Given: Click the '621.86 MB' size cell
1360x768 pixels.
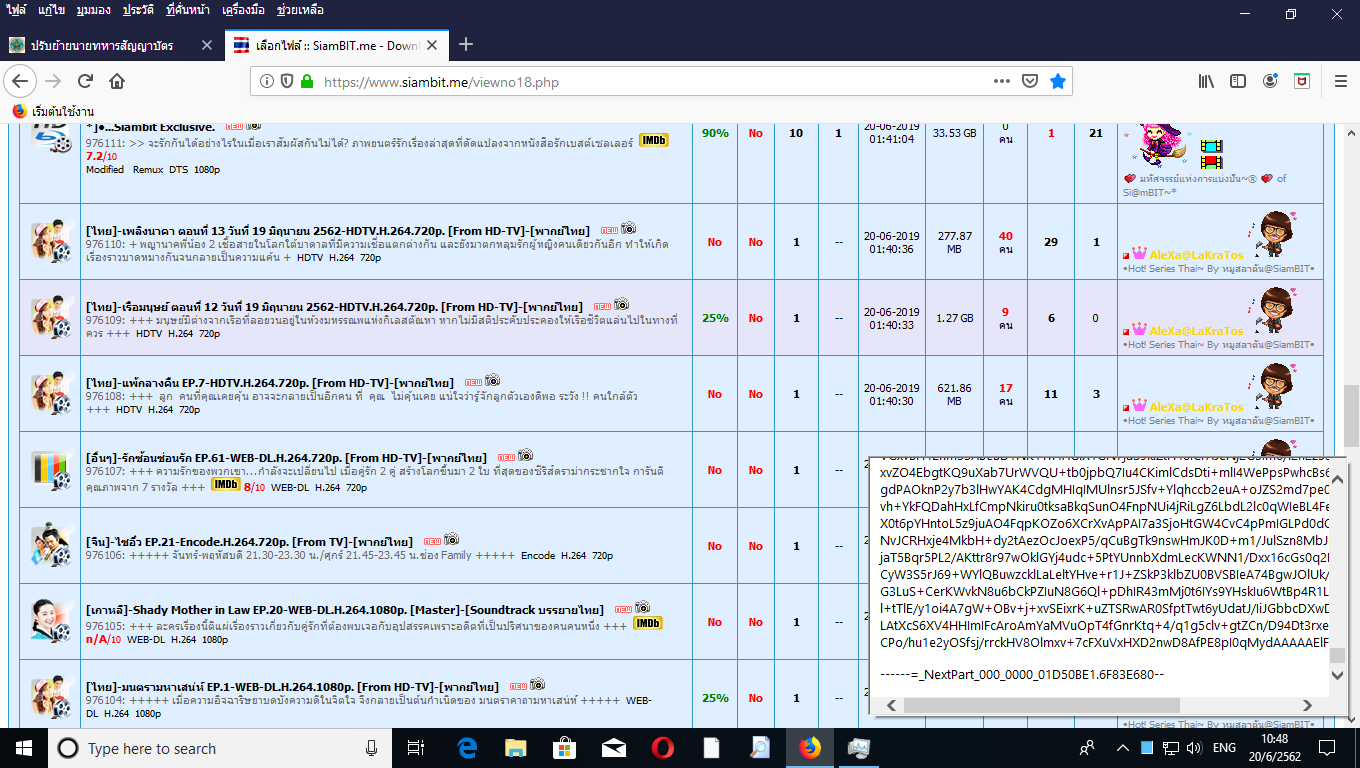Looking at the screenshot, I should tap(954, 394).
